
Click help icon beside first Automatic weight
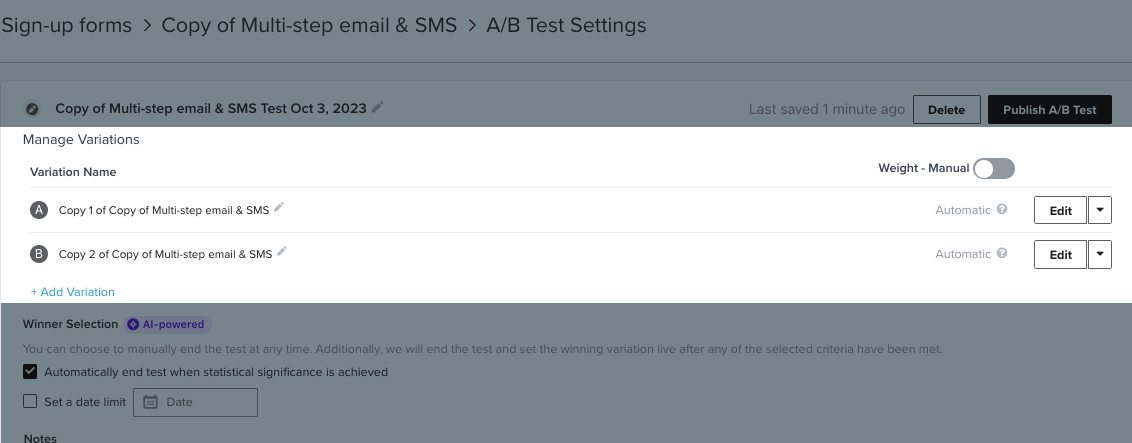click(1002, 210)
